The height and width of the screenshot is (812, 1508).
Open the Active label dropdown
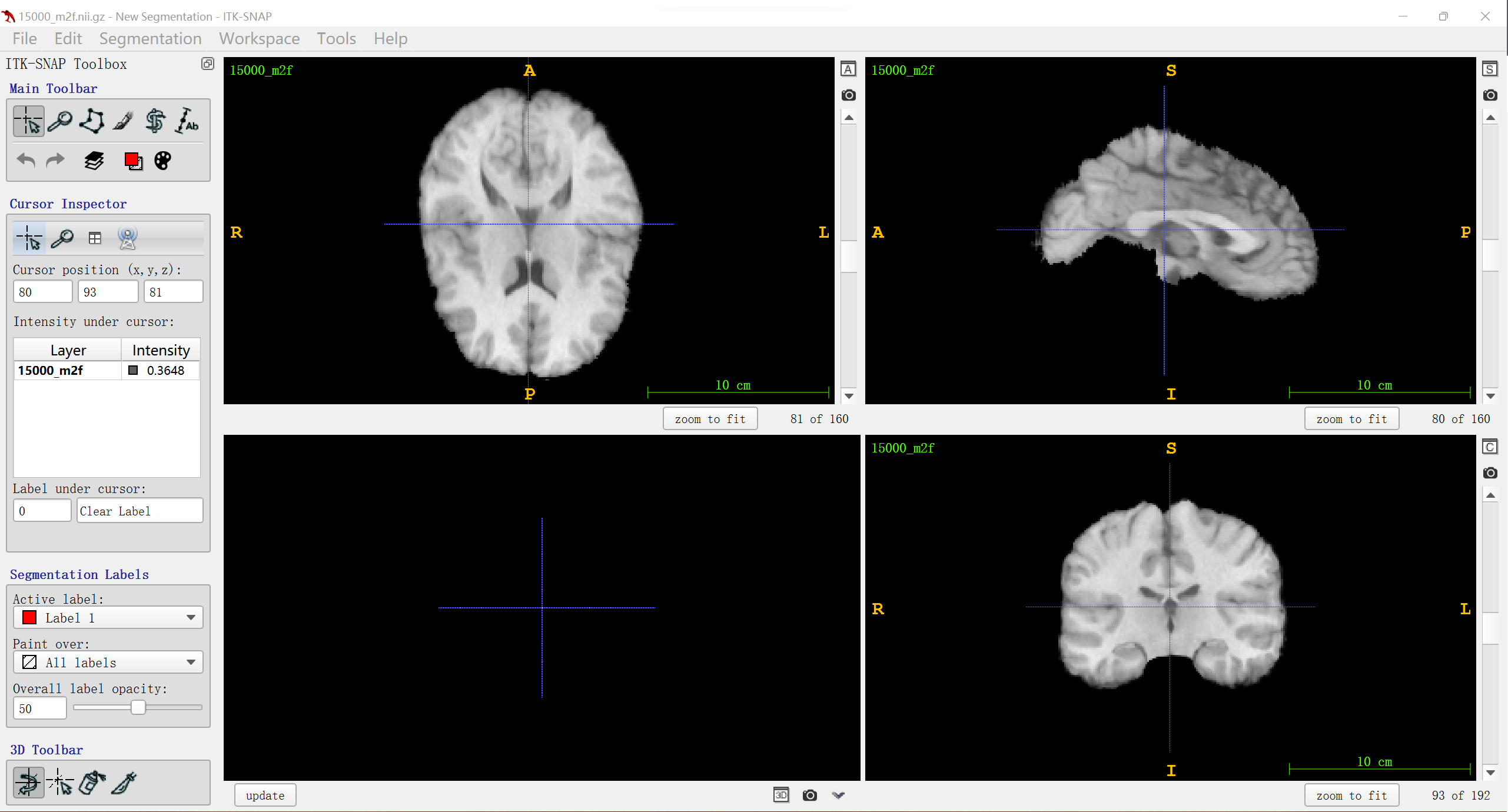(x=108, y=618)
